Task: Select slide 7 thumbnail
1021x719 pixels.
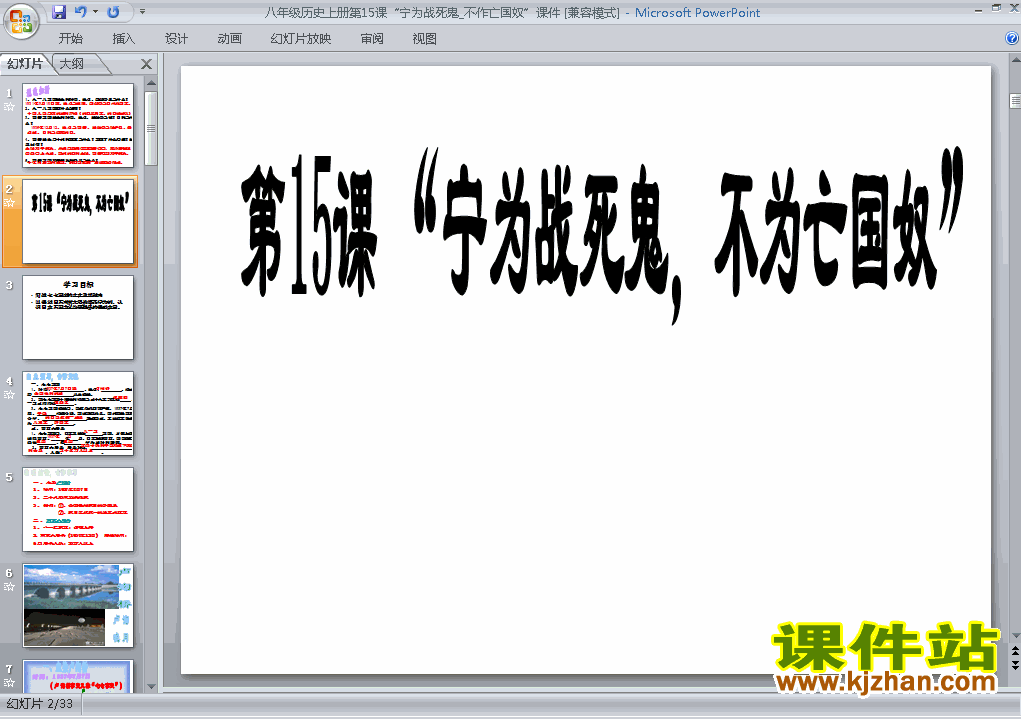Action: [78, 677]
